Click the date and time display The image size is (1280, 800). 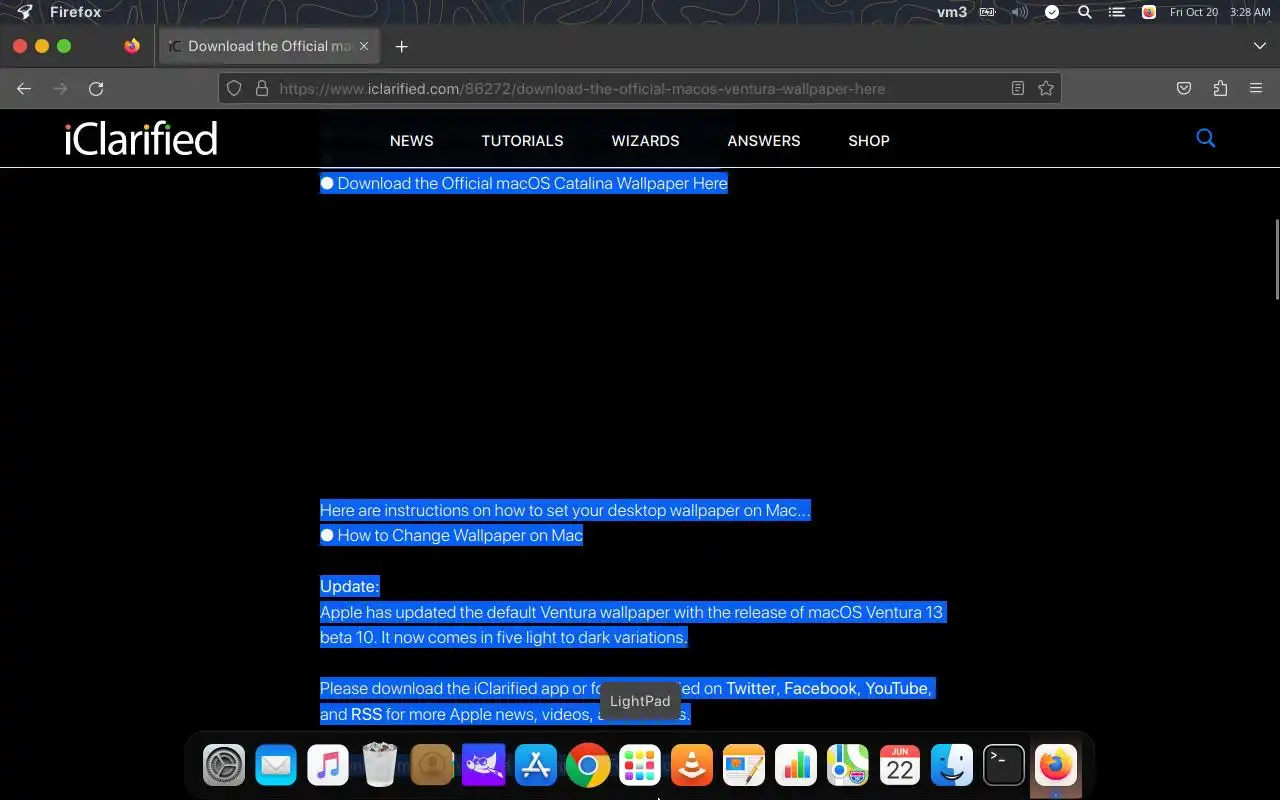1220,12
